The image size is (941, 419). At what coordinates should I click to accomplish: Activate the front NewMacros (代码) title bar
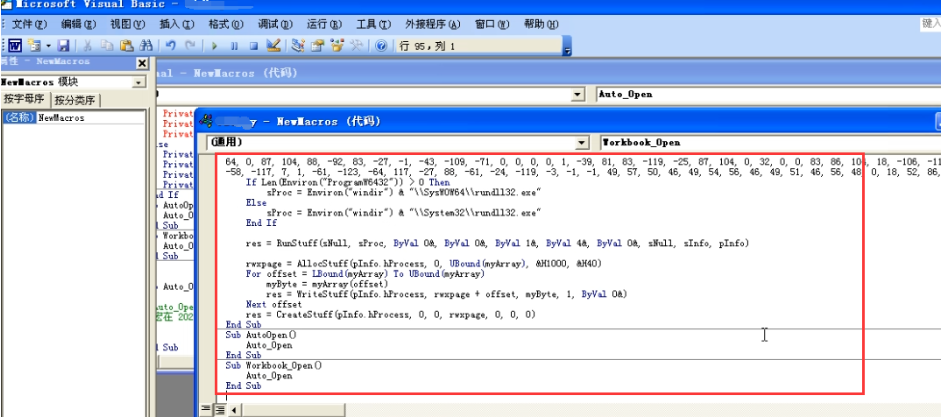567,121
